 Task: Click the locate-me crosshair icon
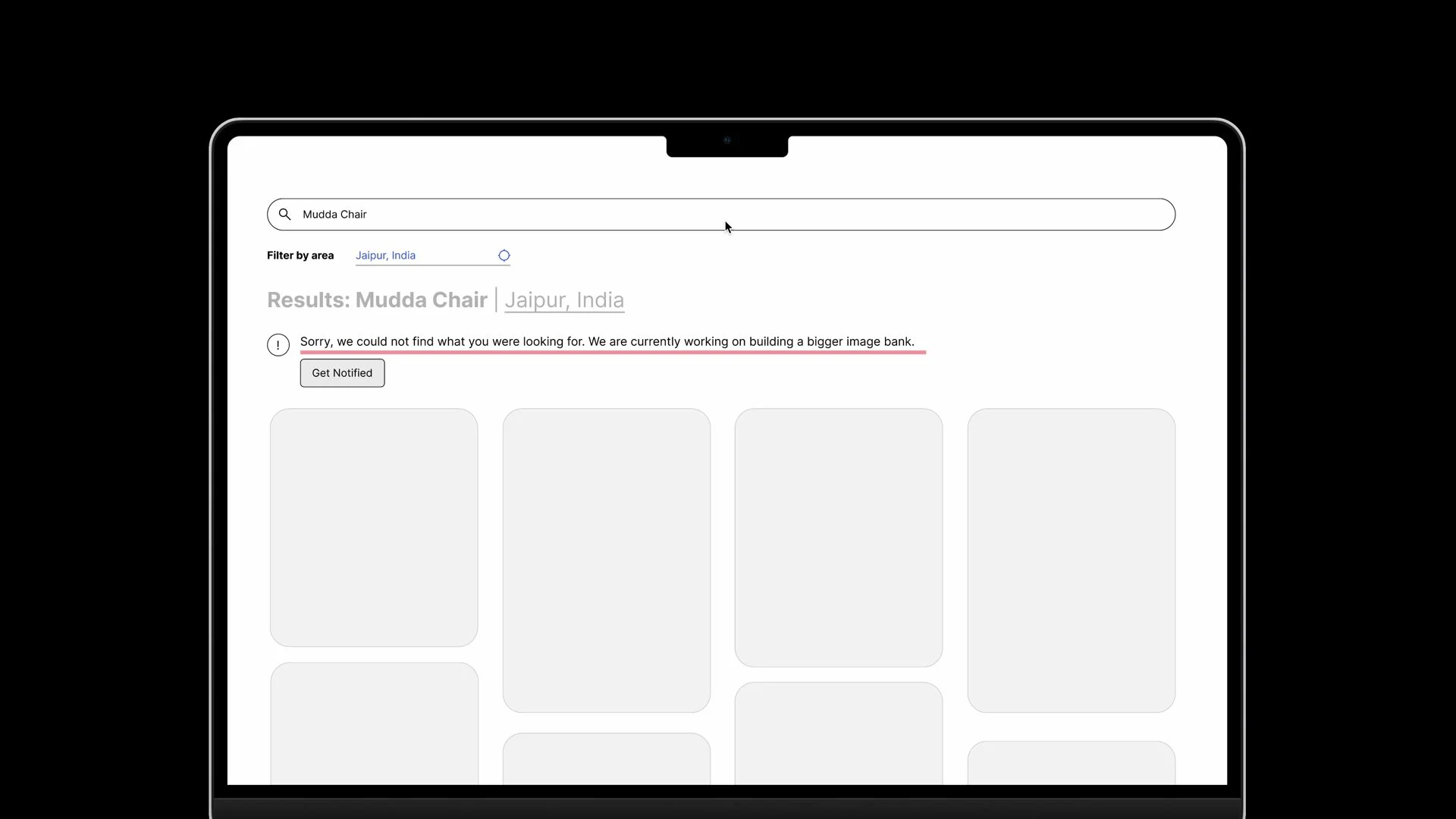coord(504,256)
